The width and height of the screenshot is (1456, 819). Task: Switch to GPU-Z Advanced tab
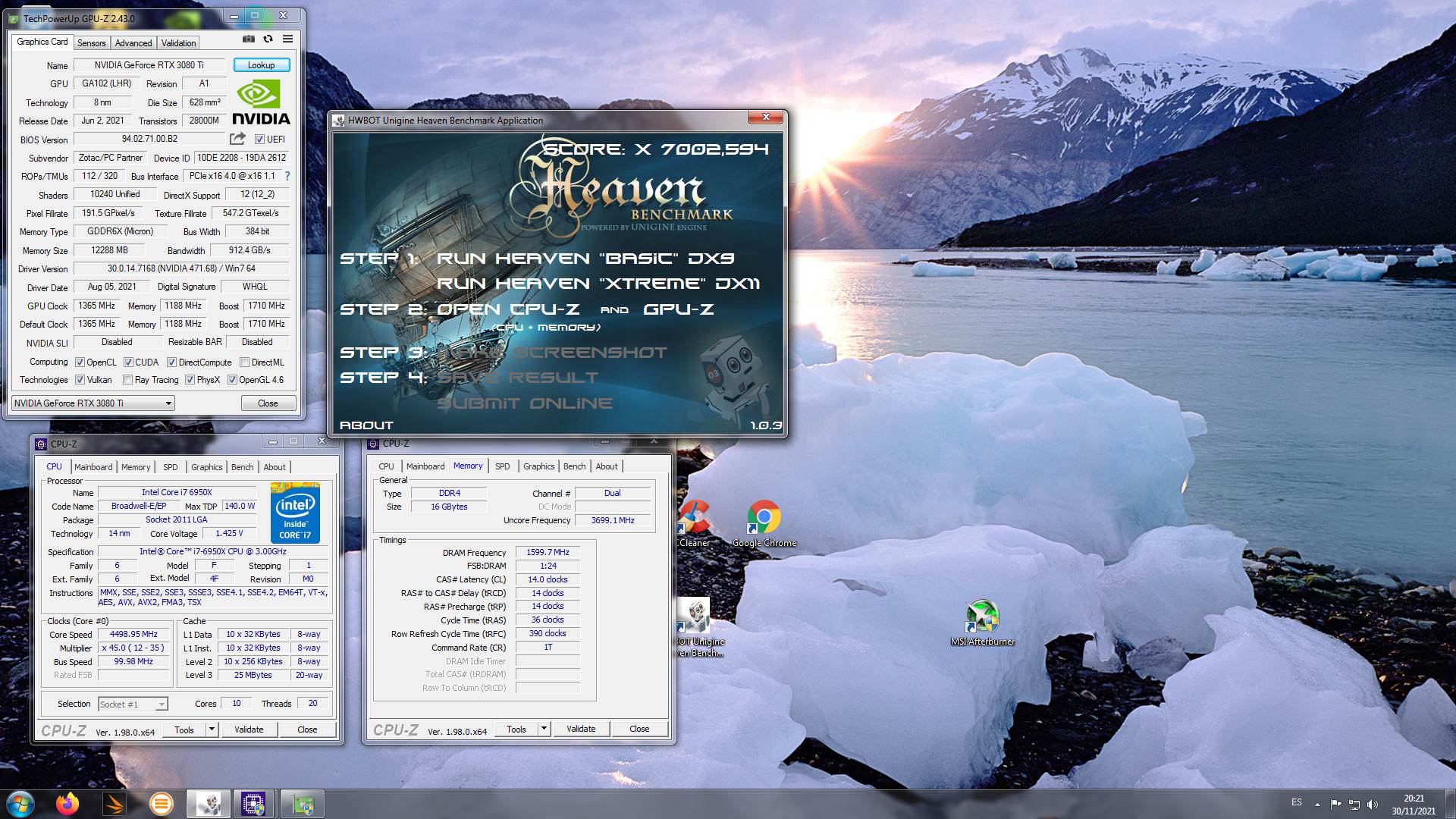click(x=133, y=43)
